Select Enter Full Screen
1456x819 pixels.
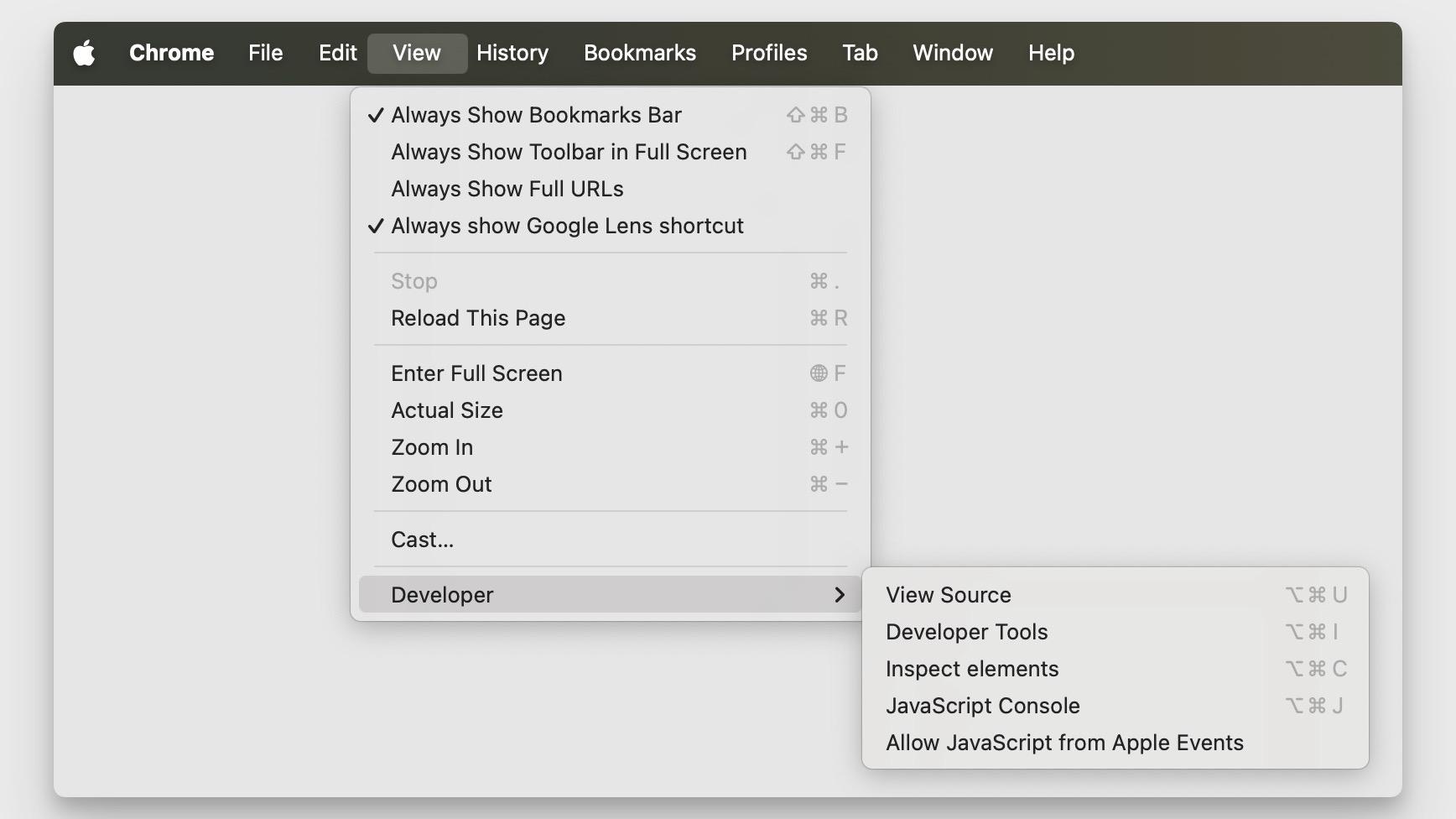point(611,373)
